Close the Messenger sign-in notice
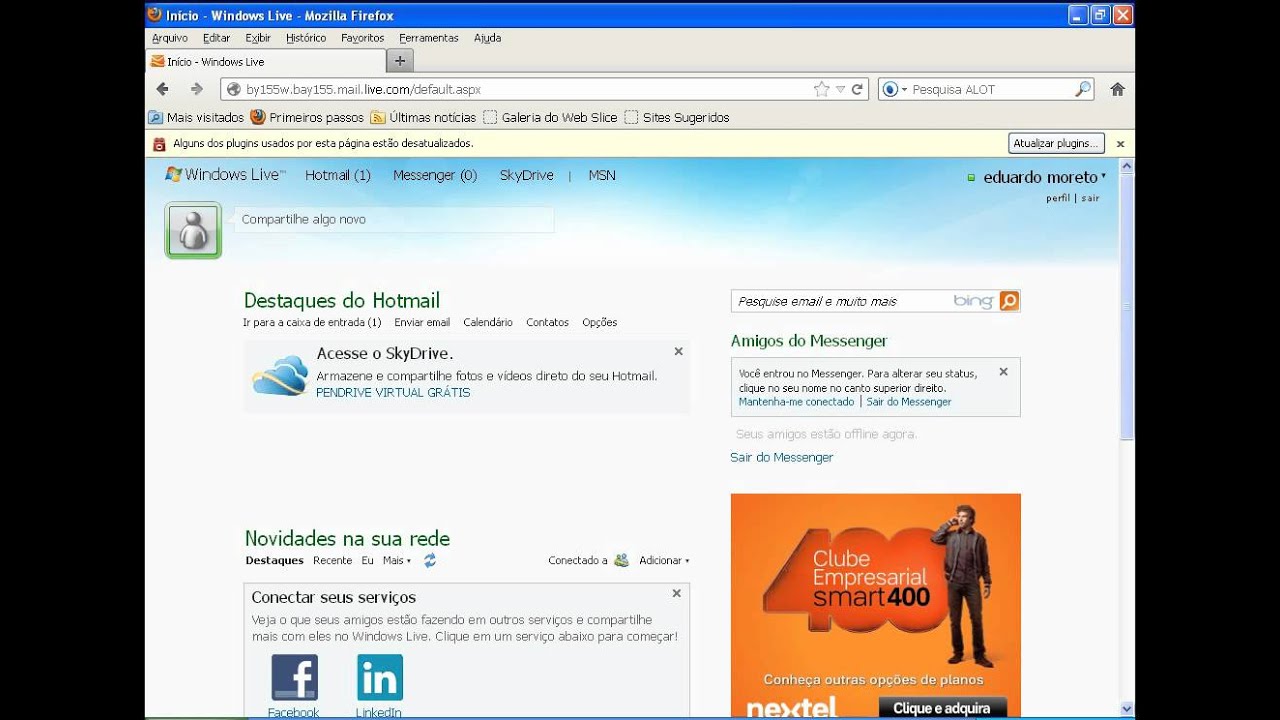 (1003, 372)
